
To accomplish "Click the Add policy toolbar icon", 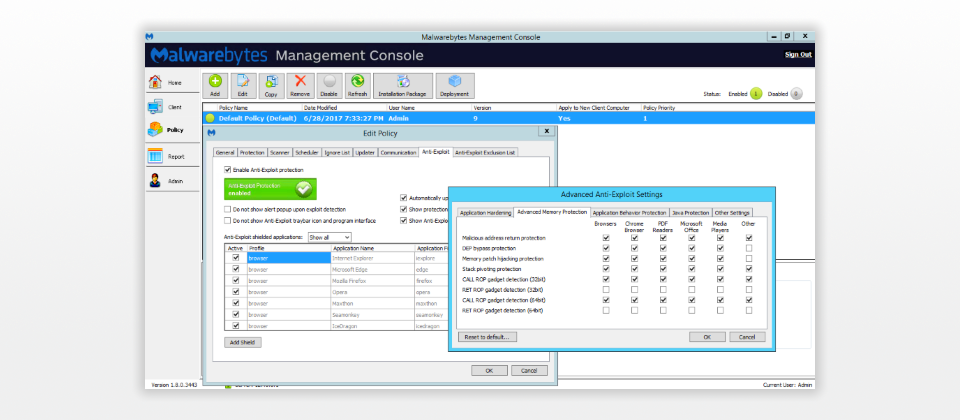I will pos(215,86).
